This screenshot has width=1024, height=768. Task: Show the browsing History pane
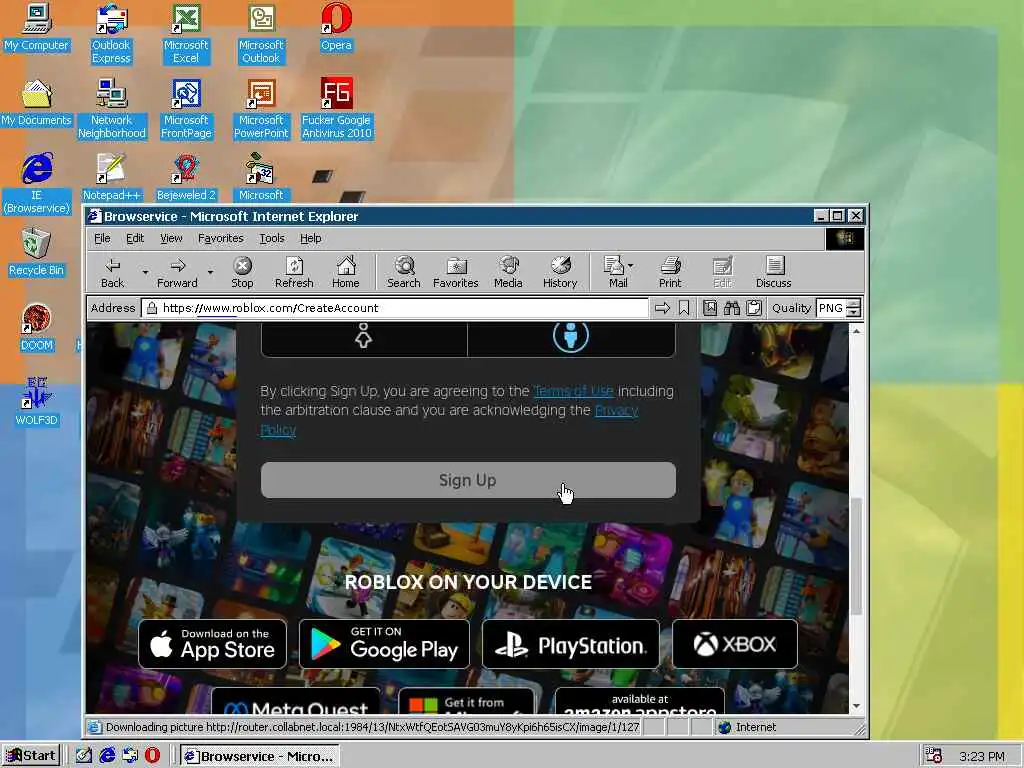(x=560, y=272)
